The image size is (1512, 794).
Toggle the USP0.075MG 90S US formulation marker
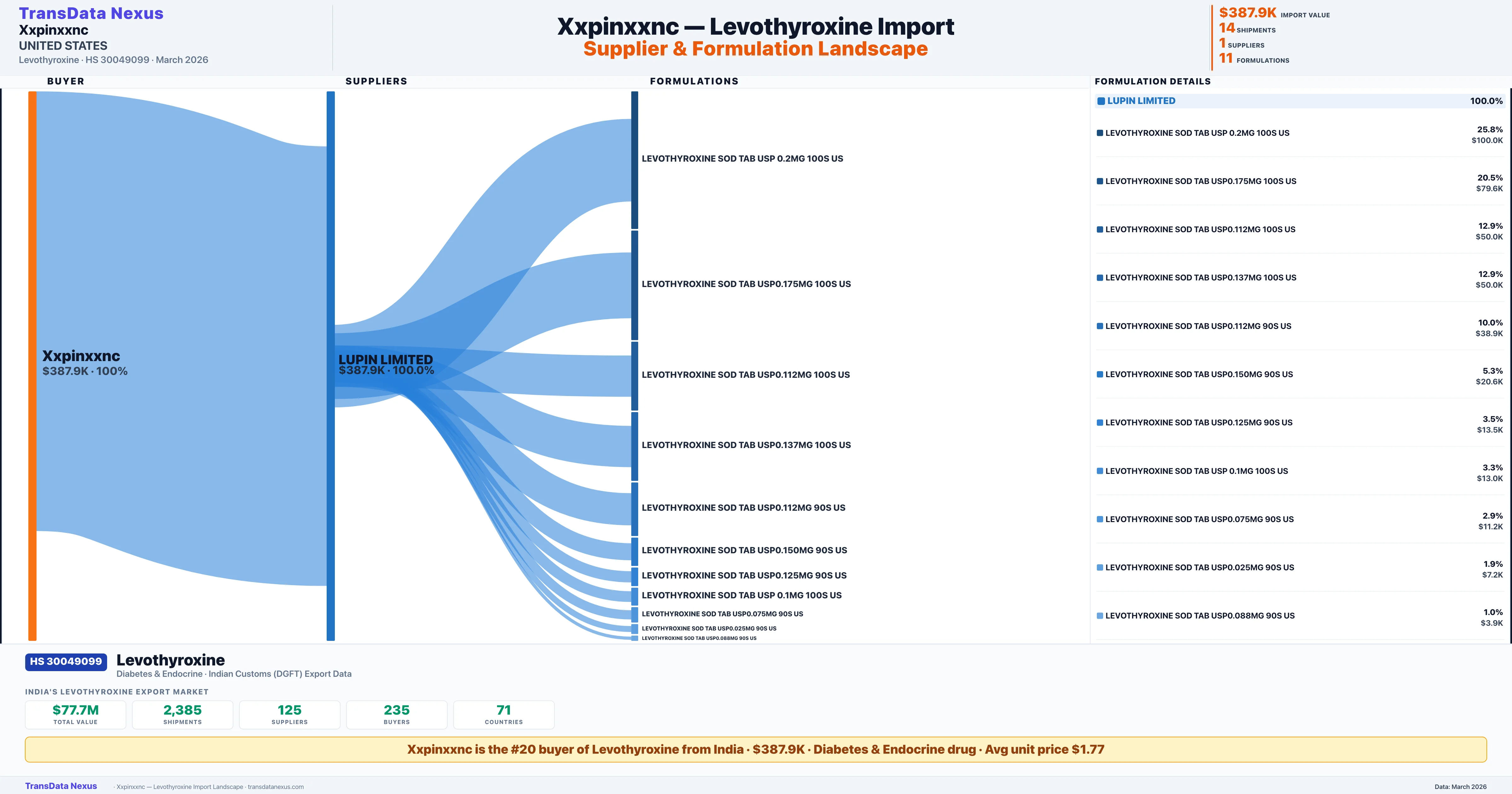click(x=1100, y=519)
